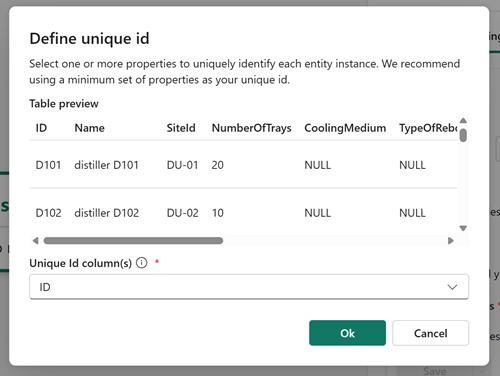This screenshot has width=500, height=376.
Task: Click the CoolingMedium column header
Action: pos(345,128)
